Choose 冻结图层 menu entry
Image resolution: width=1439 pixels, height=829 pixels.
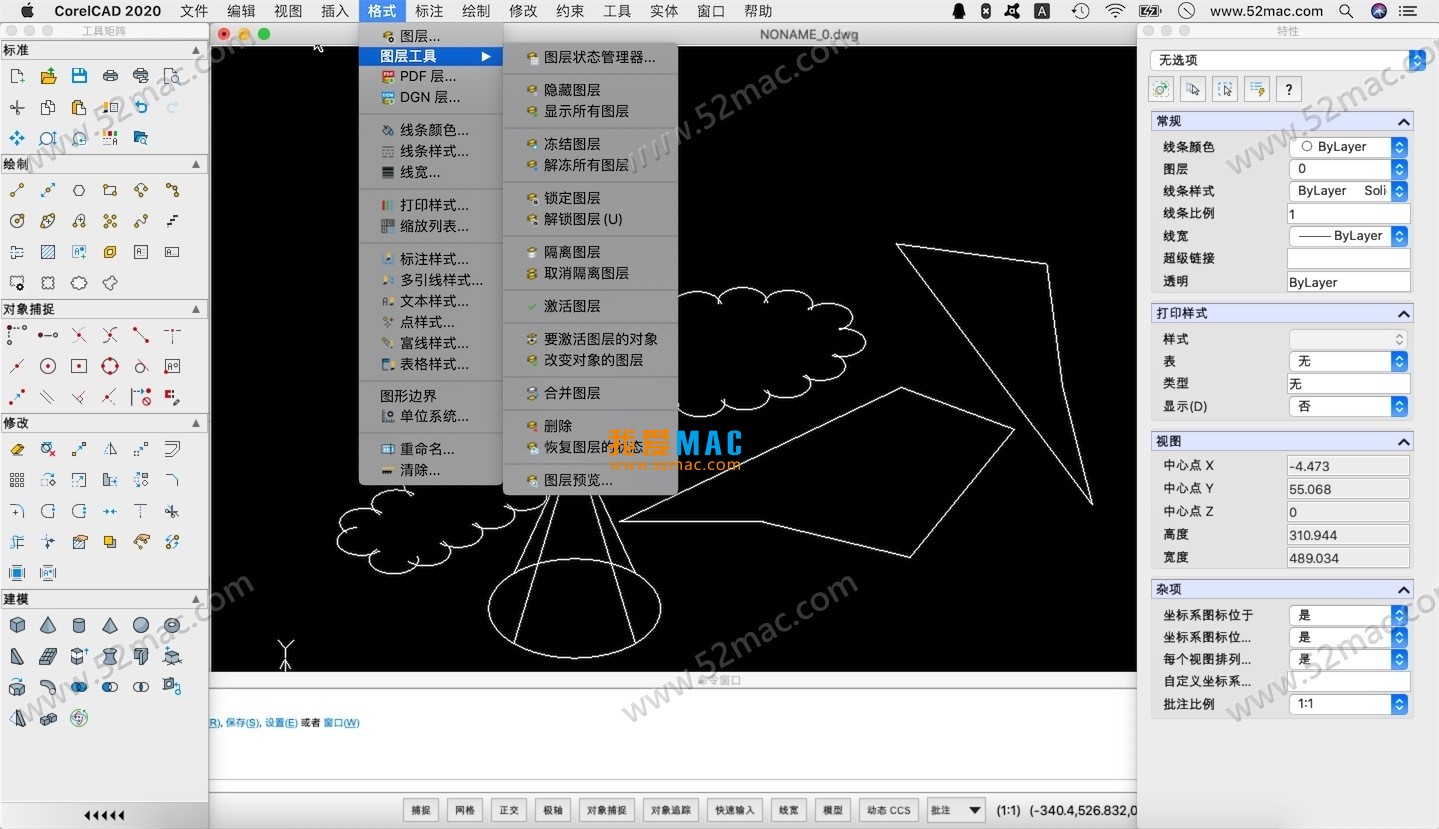coord(591,144)
